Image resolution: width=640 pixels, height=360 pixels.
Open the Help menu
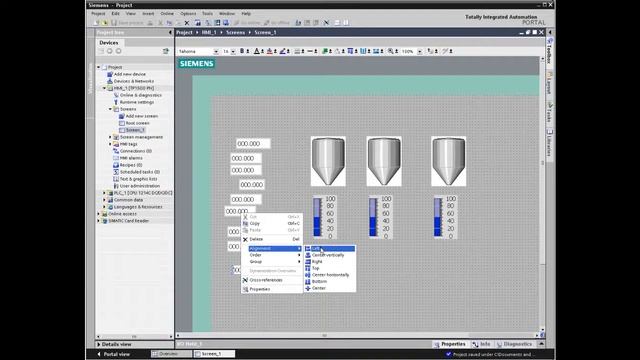coord(246,13)
